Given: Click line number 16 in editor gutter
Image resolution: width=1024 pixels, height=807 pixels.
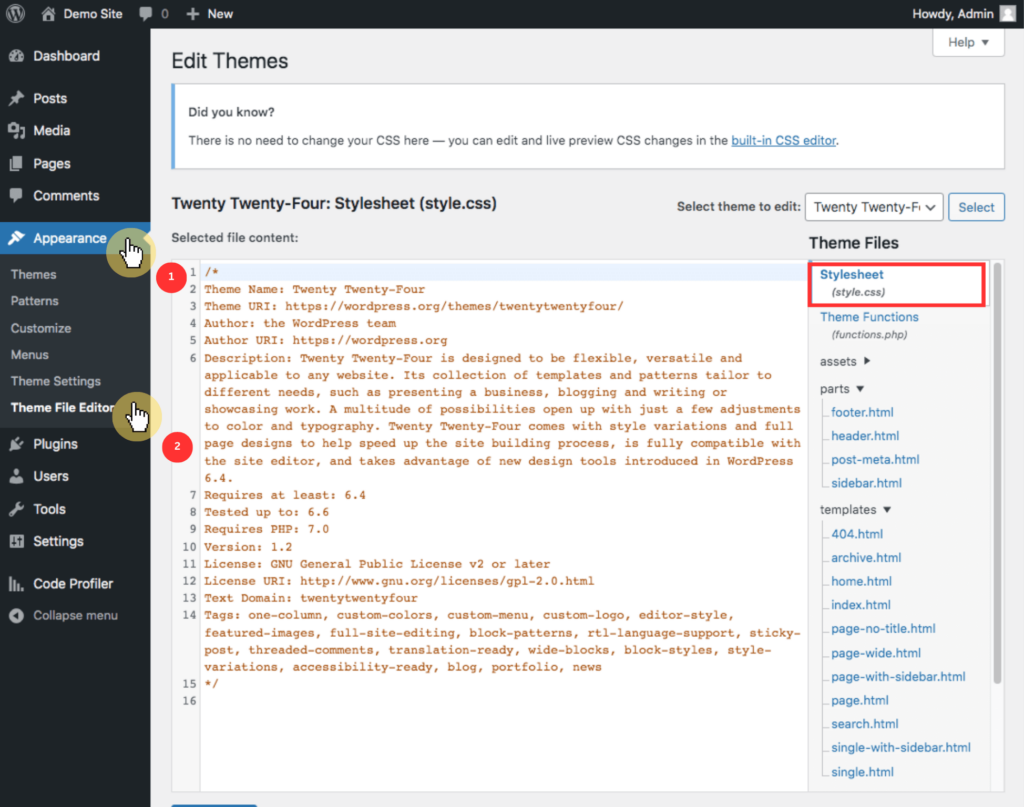Looking at the screenshot, I should click(x=189, y=701).
